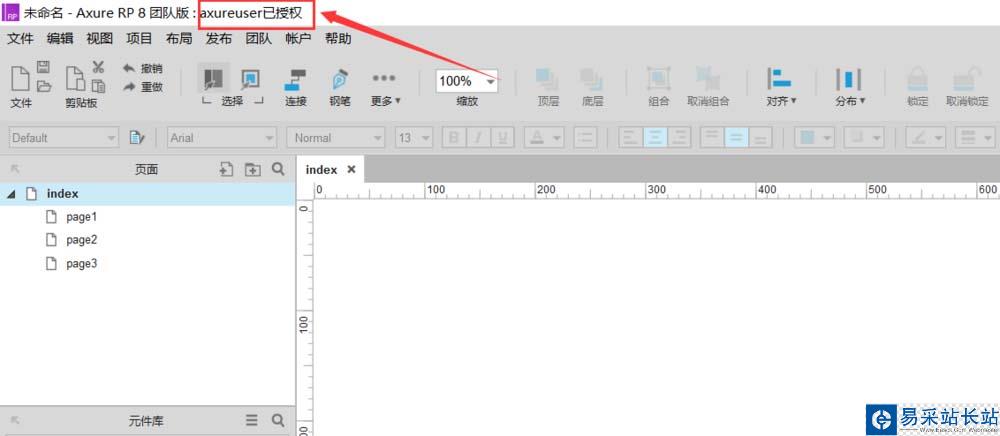Open the line width dropdown
The height and width of the screenshot is (436, 1000).
point(976,138)
